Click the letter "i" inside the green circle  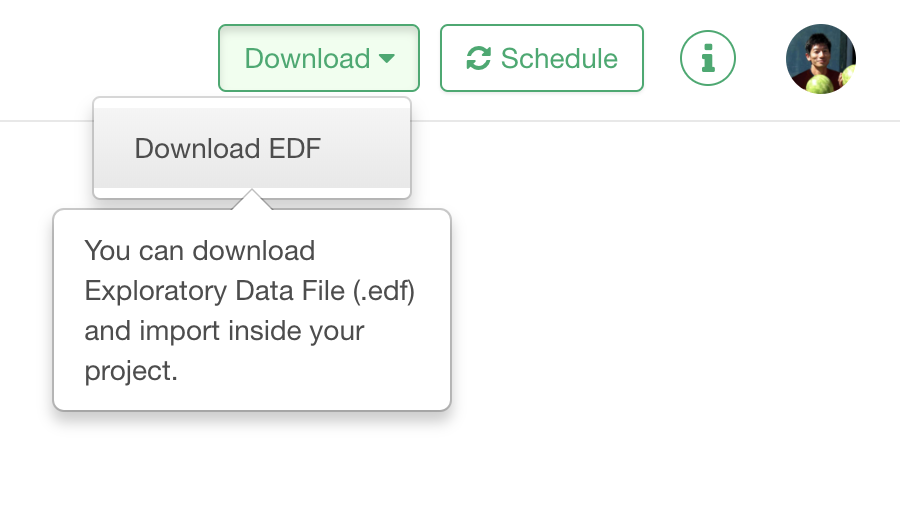(708, 59)
